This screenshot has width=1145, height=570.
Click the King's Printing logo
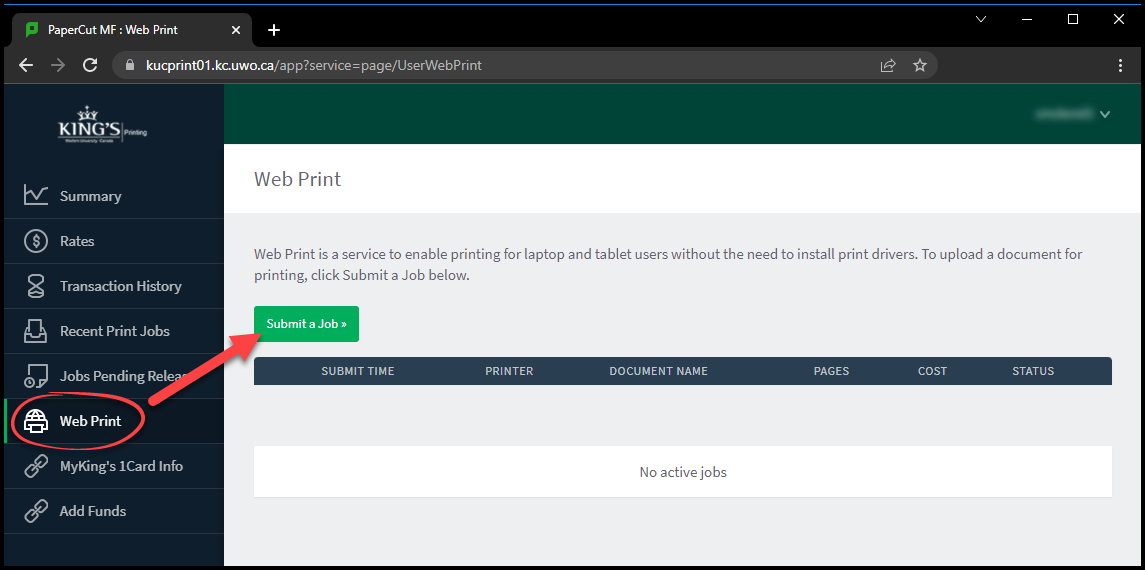(102, 127)
